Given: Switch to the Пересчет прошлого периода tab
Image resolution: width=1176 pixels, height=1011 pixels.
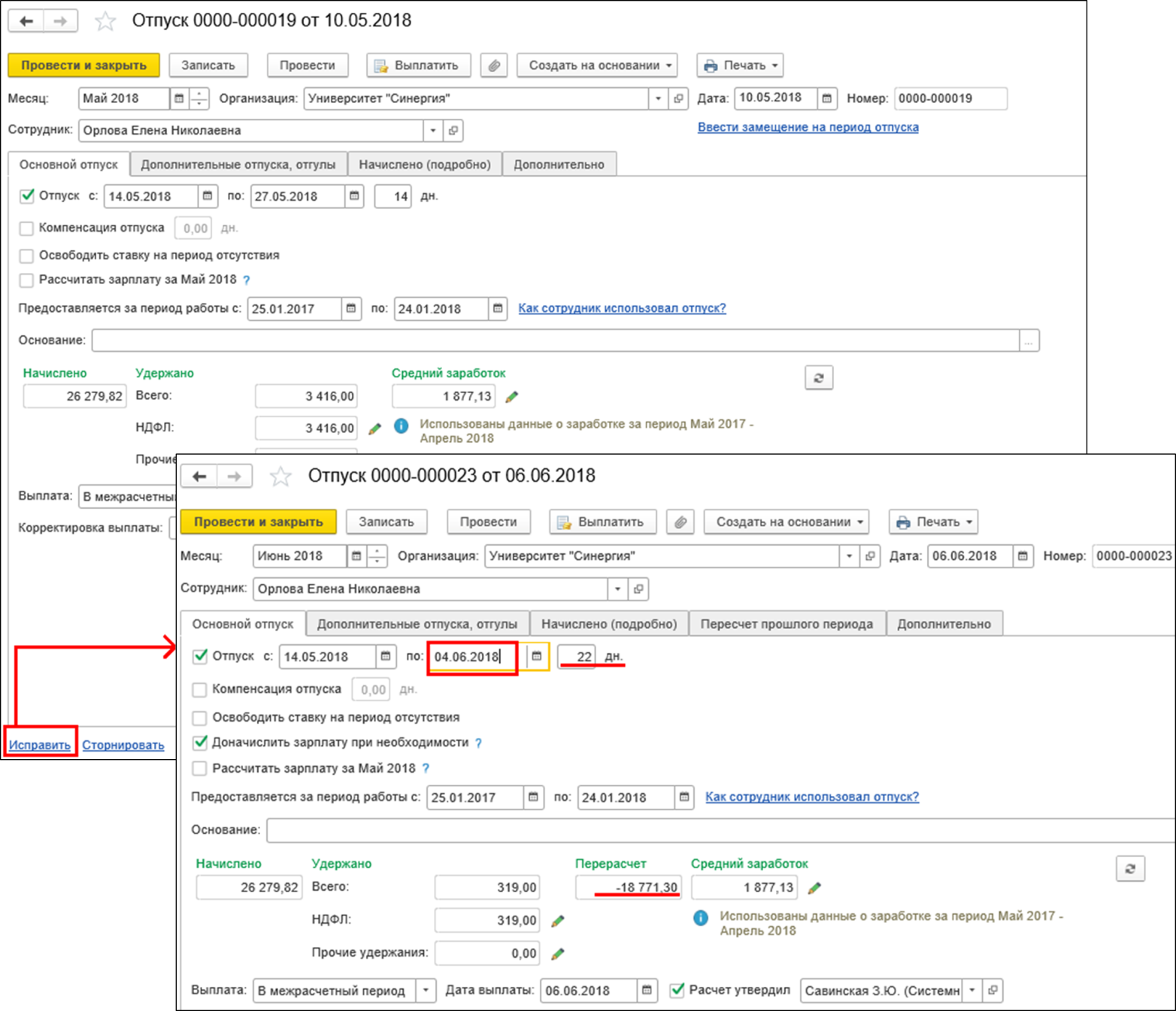Looking at the screenshot, I should (x=787, y=624).
